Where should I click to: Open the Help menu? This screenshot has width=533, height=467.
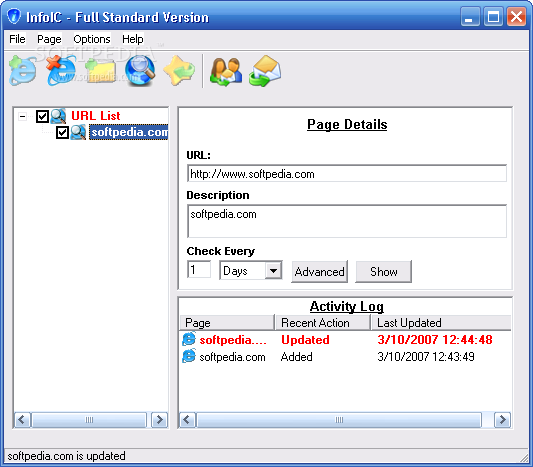[x=133, y=39]
